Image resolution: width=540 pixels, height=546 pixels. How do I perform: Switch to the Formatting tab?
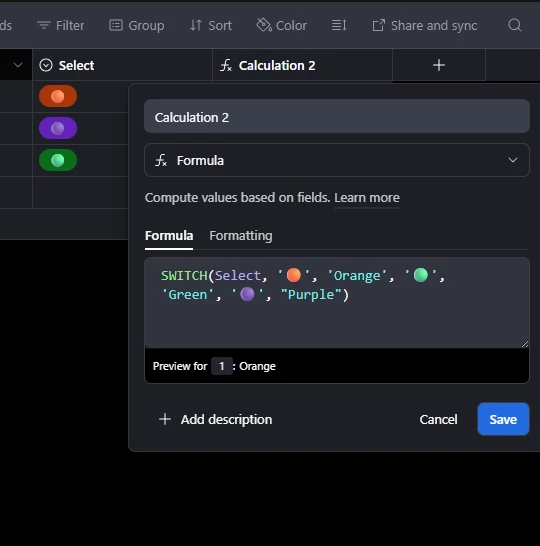point(241,236)
